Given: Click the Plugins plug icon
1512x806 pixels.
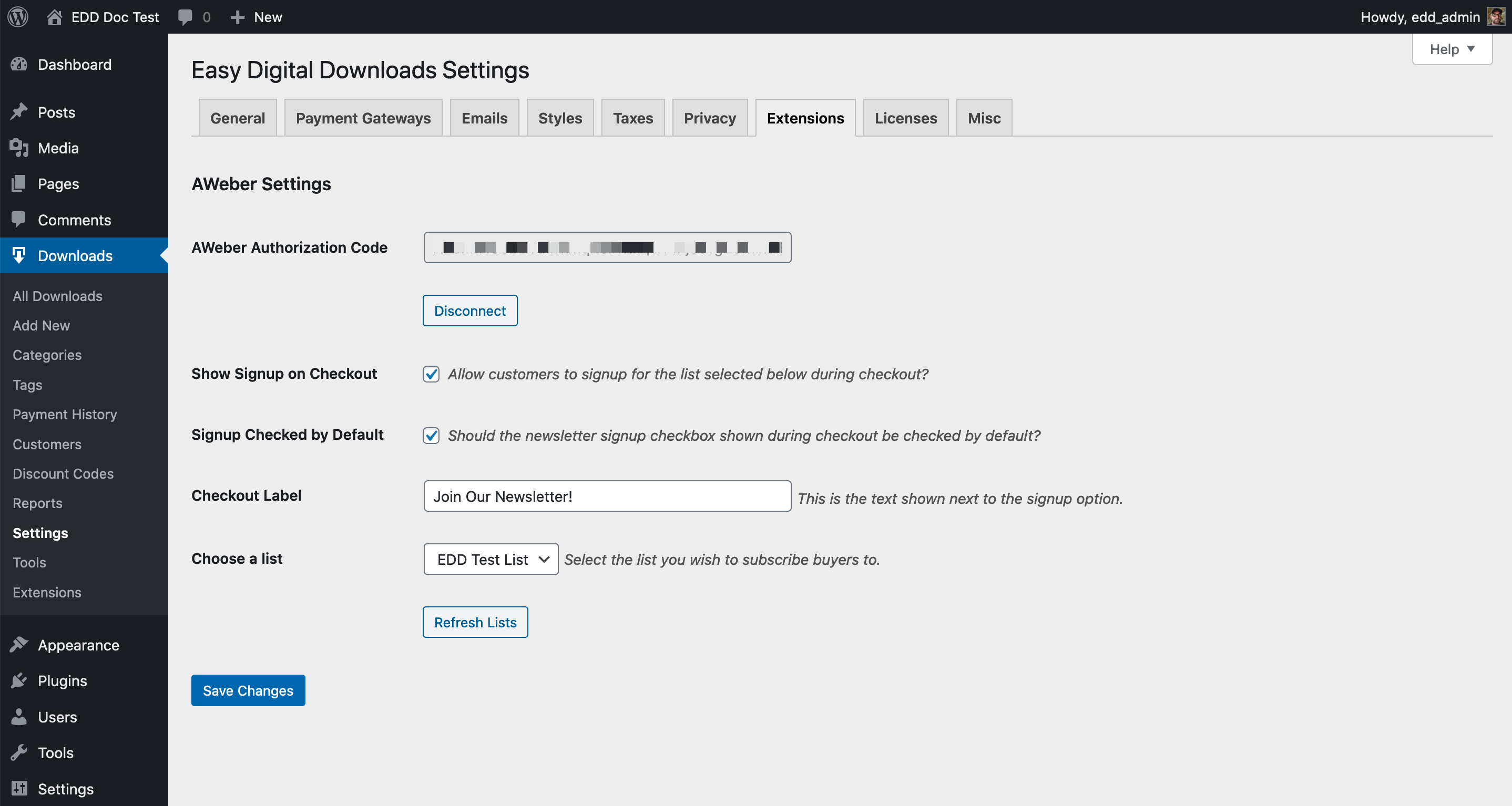Looking at the screenshot, I should (x=19, y=680).
